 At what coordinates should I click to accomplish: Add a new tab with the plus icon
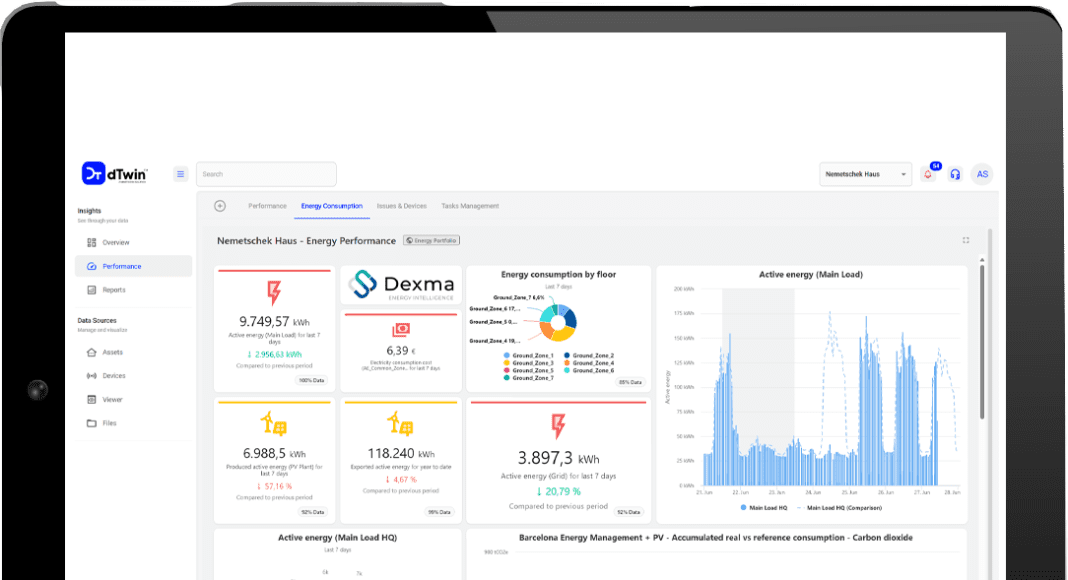220,206
